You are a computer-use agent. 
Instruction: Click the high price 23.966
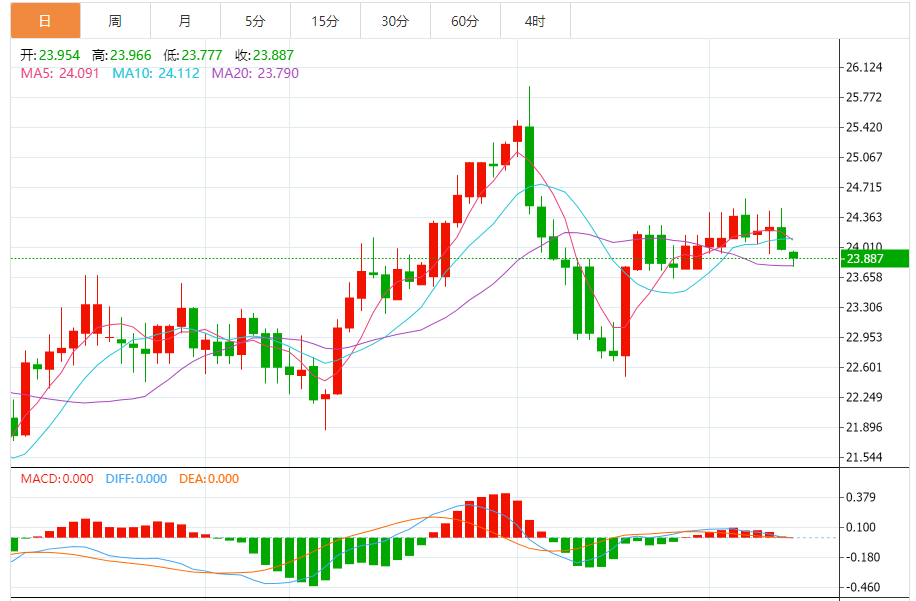tap(130, 55)
